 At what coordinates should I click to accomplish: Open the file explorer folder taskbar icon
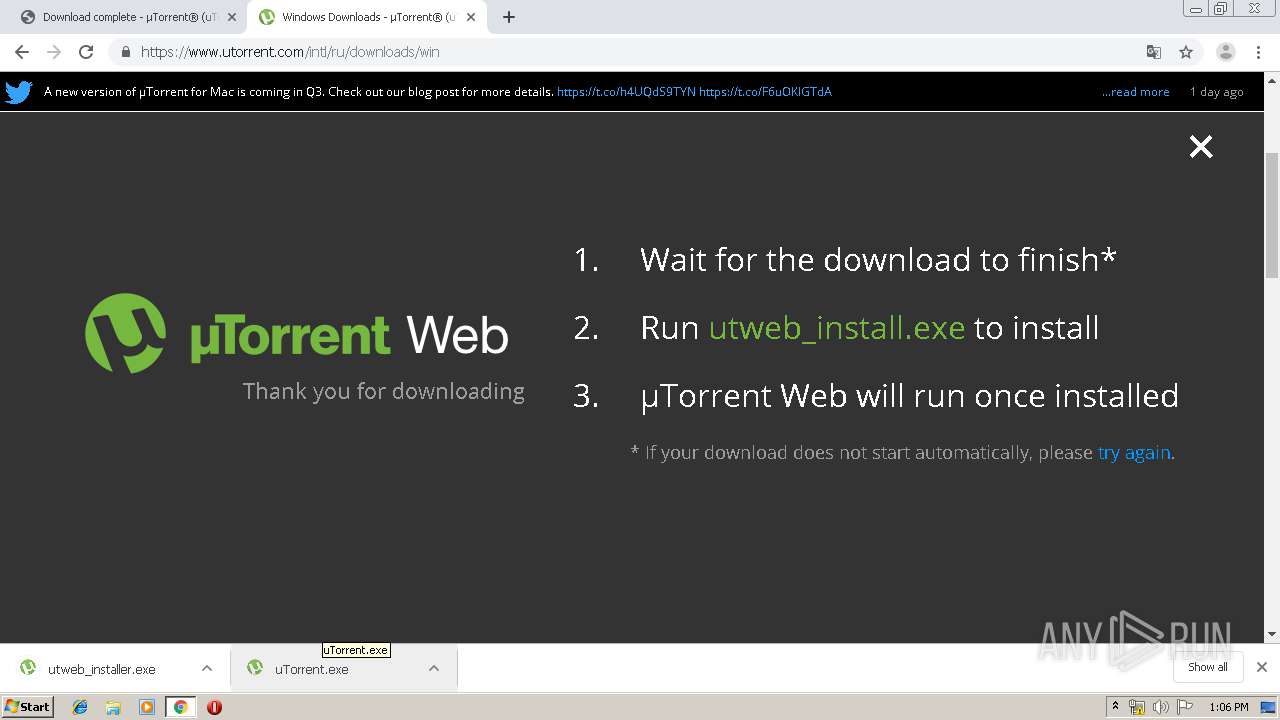(113, 707)
